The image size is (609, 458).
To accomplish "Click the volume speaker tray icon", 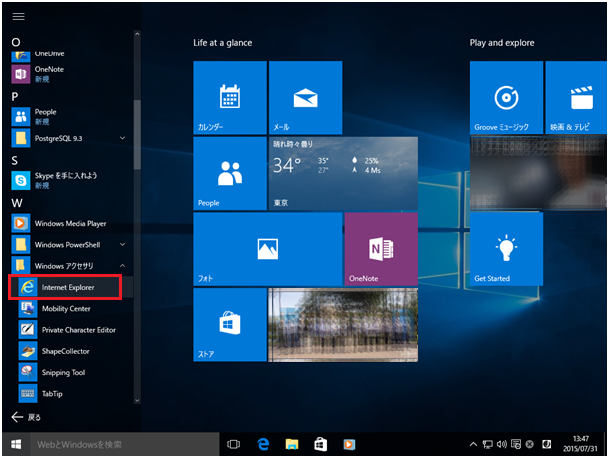I will click(x=501, y=444).
